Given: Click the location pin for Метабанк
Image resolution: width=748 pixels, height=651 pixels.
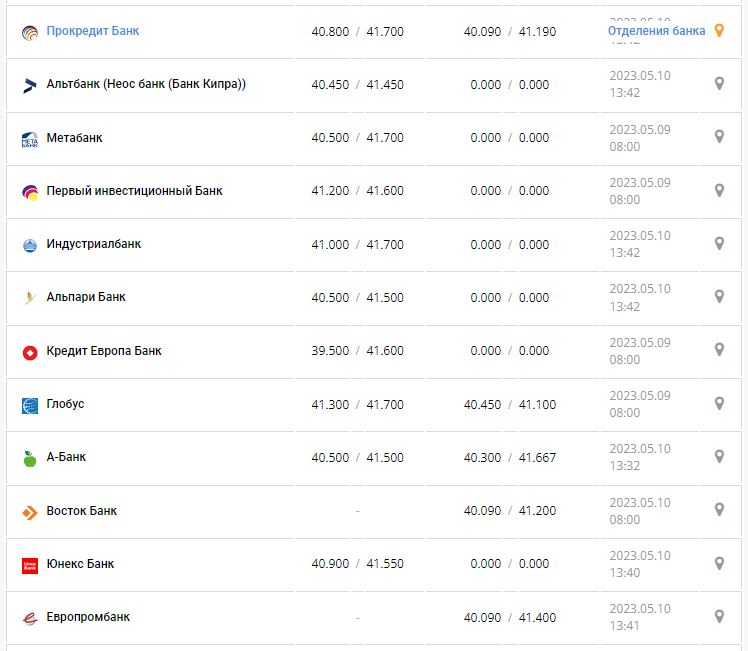Looking at the screenshot, I should coord(718,137).
